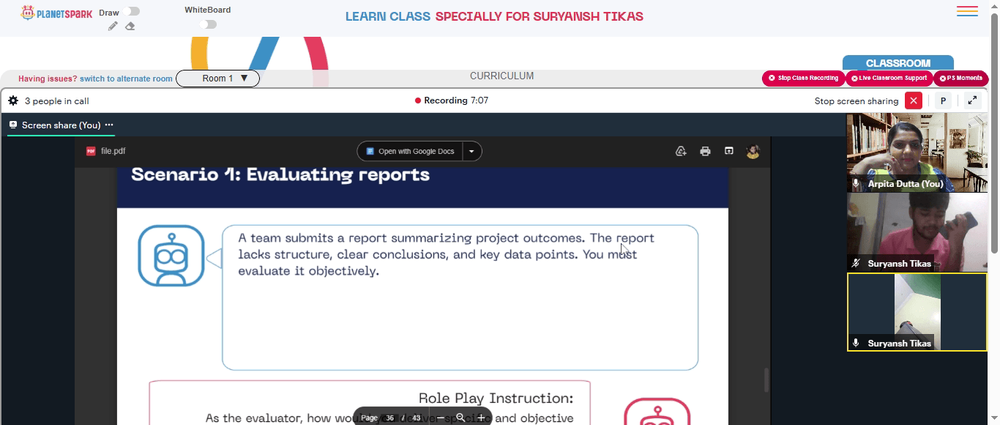Screen dimensions: 1000x425
Task: Click the microphone icon on highlighted Suryansh tile
Action: coord(857,343)
